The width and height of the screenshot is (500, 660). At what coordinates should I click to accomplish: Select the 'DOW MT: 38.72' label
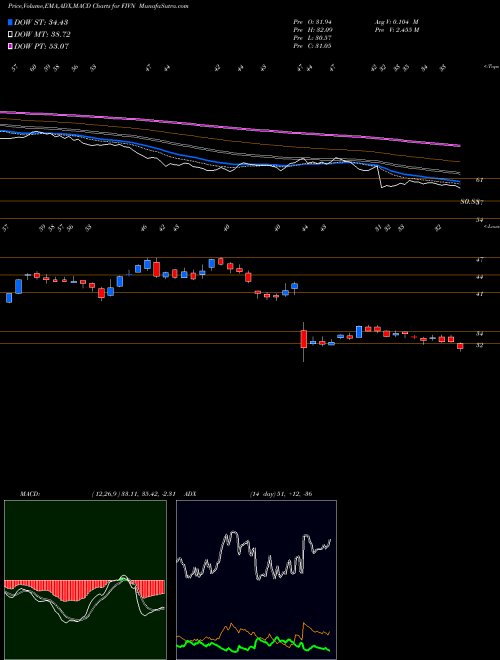click(x=42, y=34)
